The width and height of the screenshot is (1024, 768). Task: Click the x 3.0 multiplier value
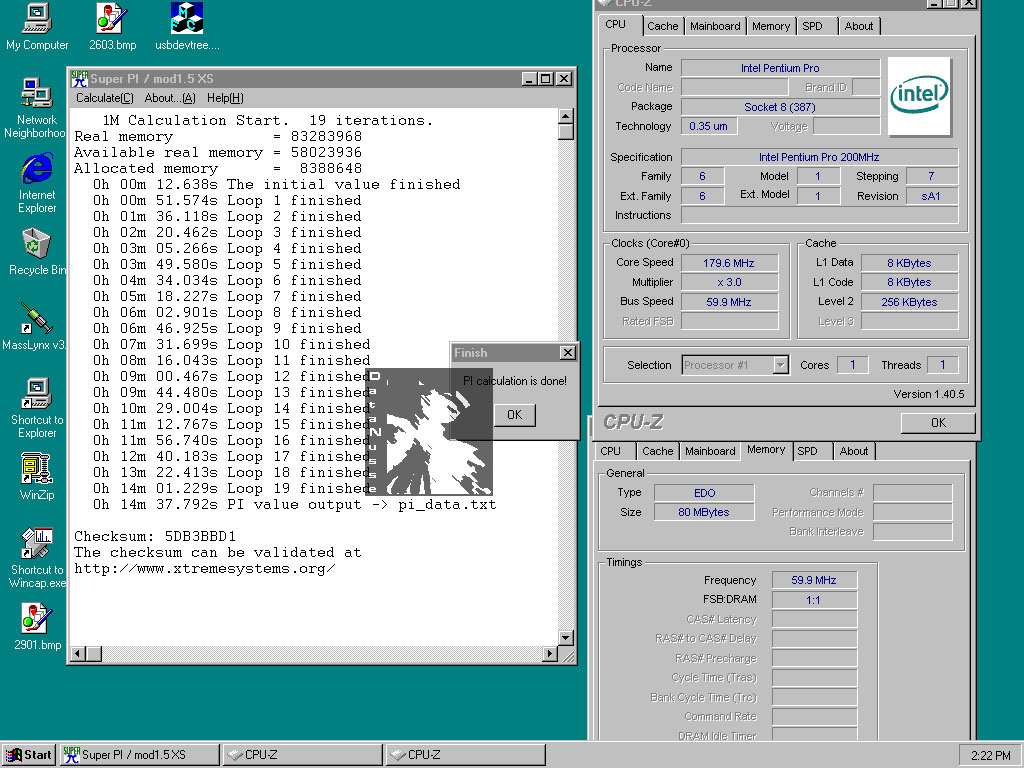click(729, 282)
